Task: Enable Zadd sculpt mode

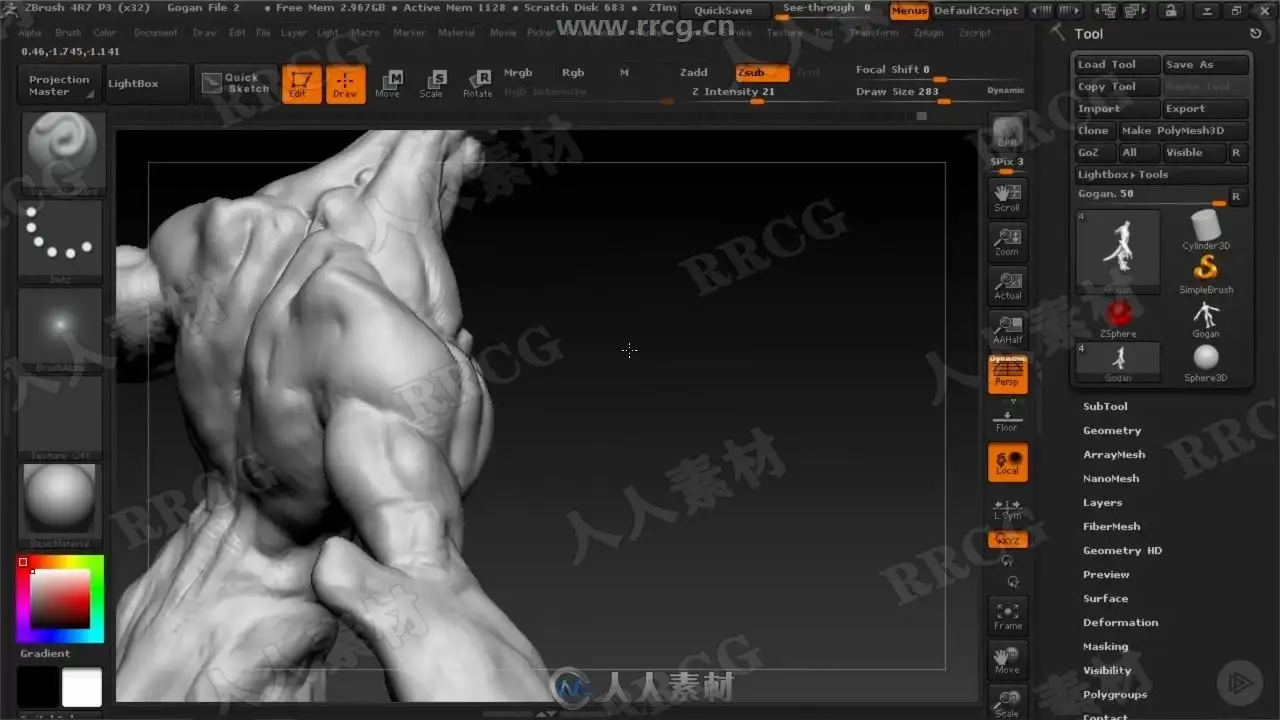Action: (x=693, y=73)
